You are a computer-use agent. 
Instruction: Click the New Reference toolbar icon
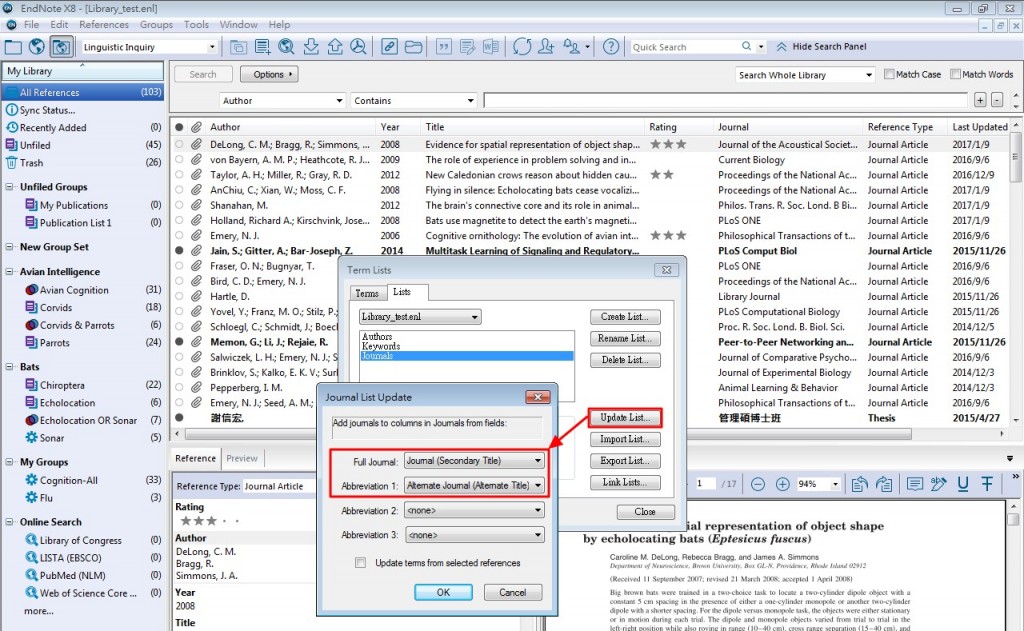(x=263, y=47)
